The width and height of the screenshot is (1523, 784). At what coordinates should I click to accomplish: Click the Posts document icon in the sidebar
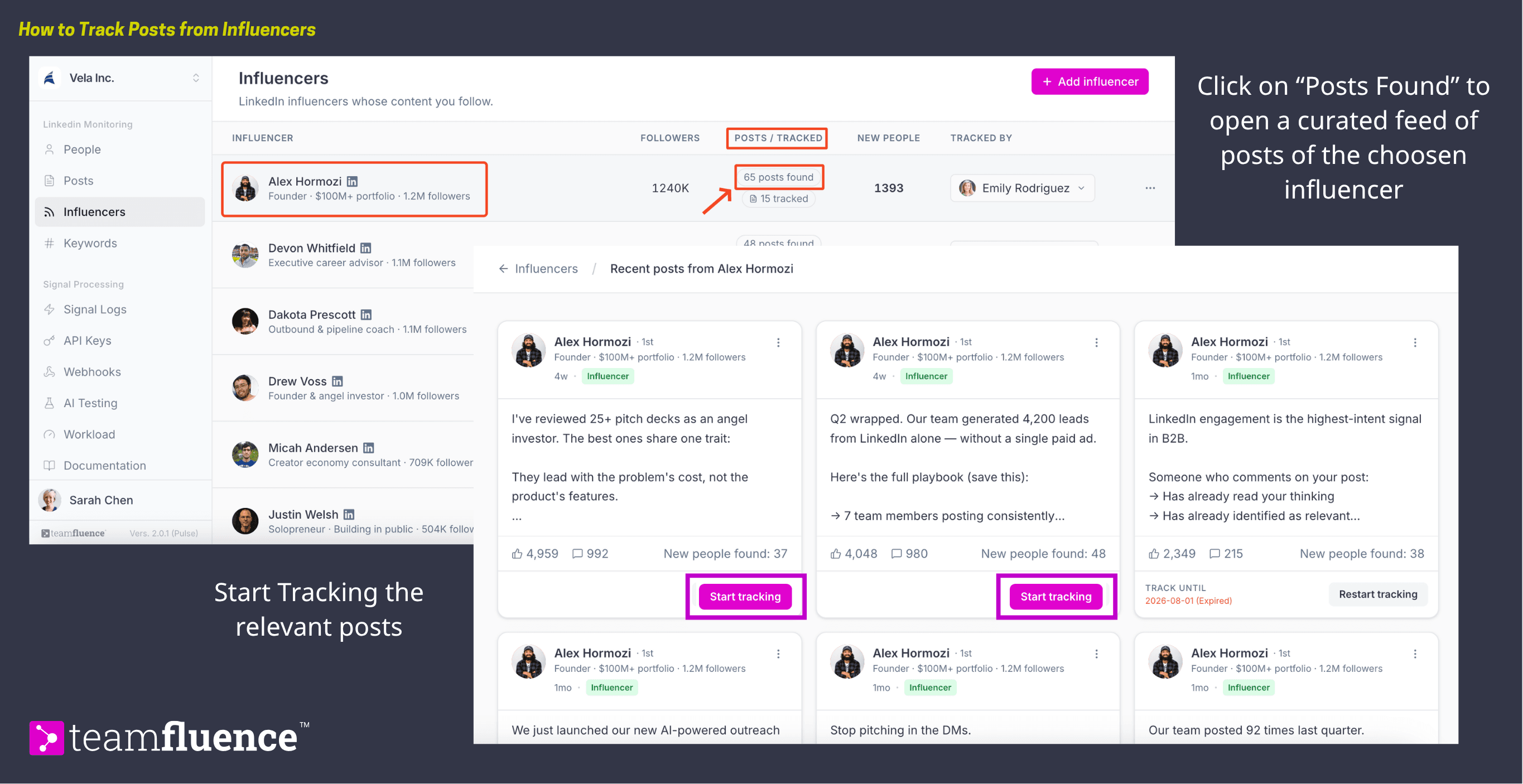(x=50, y=181)
